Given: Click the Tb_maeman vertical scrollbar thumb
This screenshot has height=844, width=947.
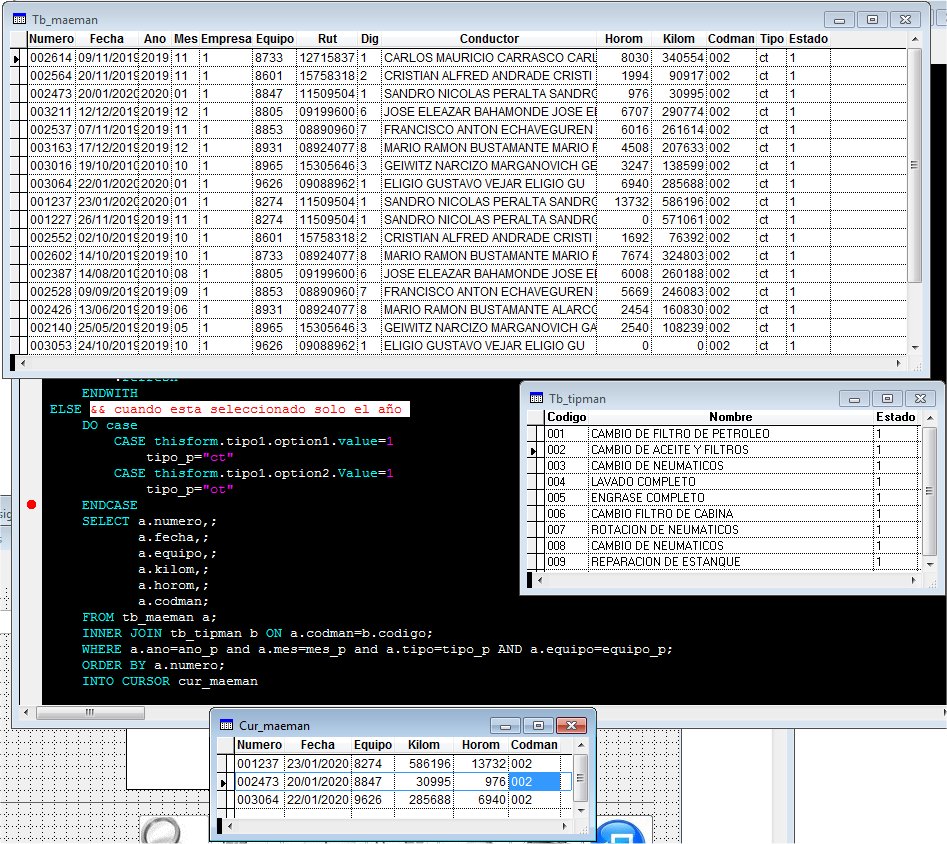Looking at the screenshot, I should tap(915, 165).
